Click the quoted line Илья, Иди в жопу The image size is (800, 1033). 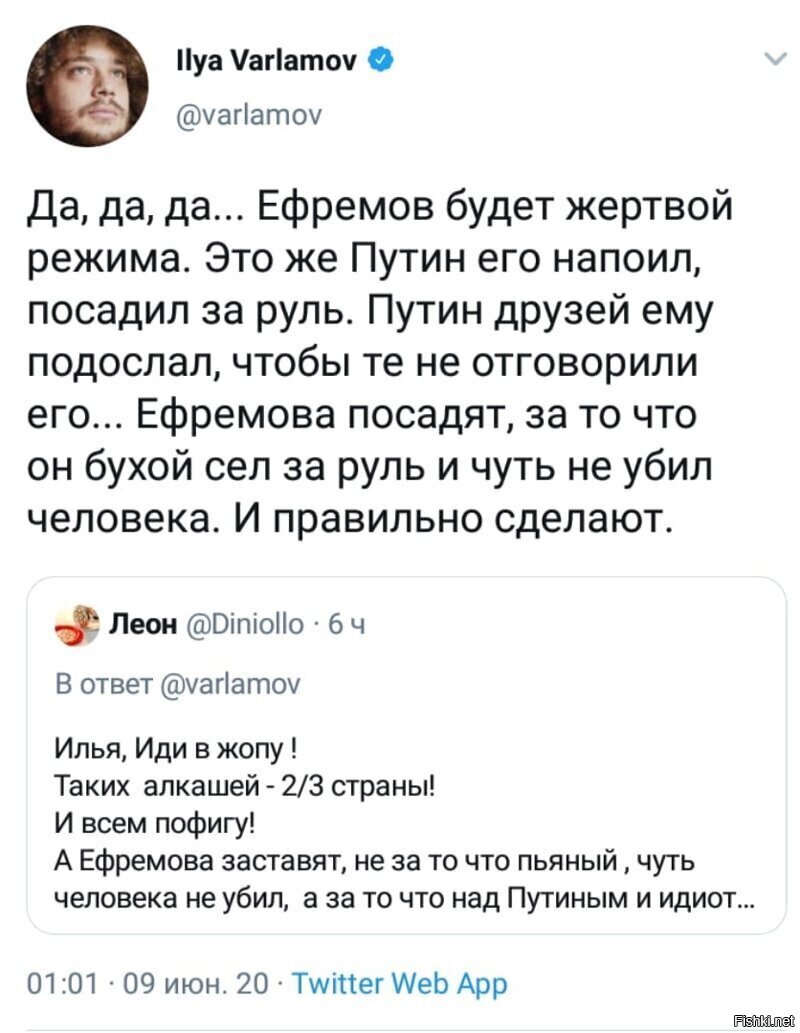(x=175, y=748)
